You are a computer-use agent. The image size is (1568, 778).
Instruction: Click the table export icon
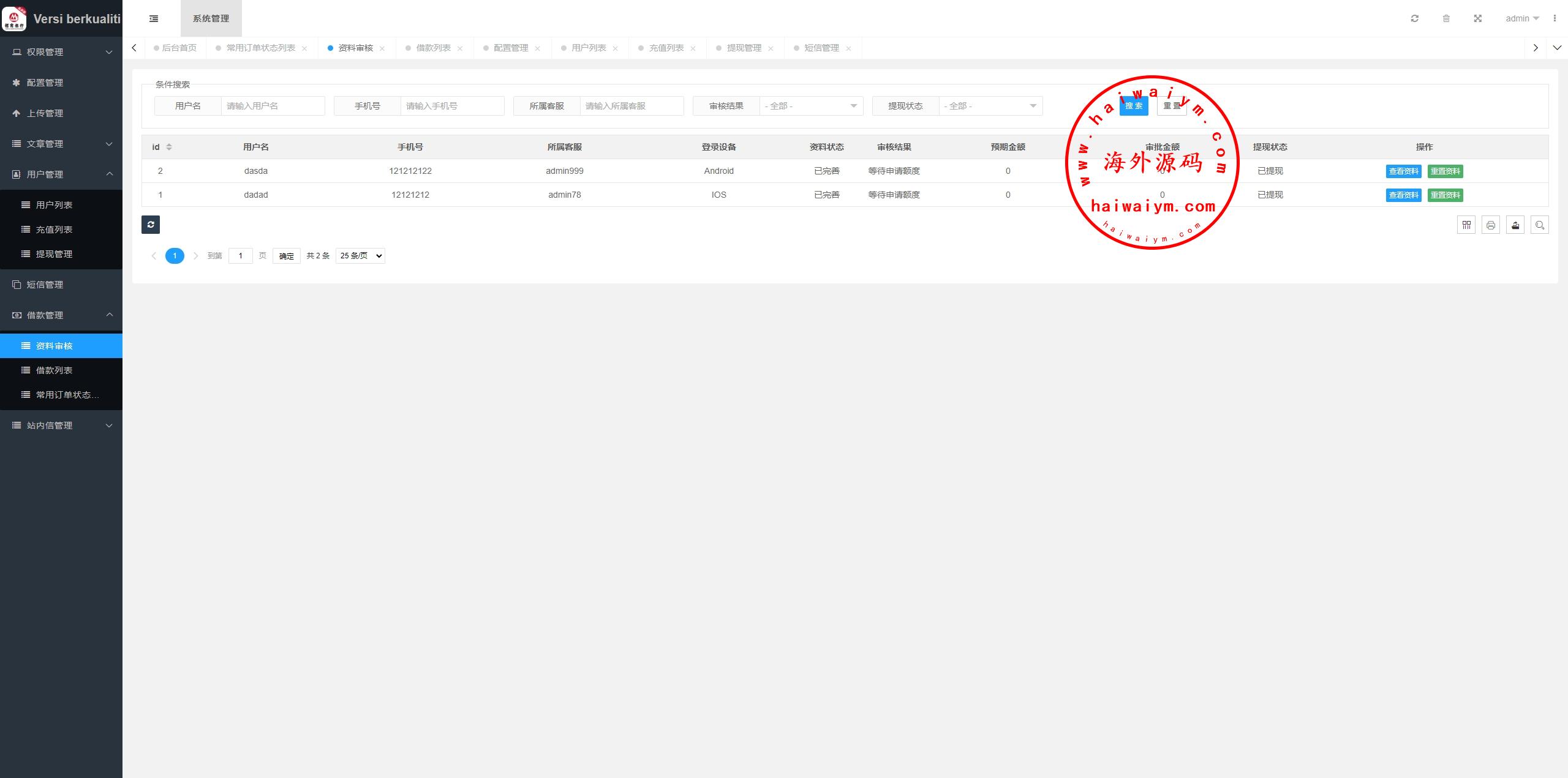[x=1515, y=225]
